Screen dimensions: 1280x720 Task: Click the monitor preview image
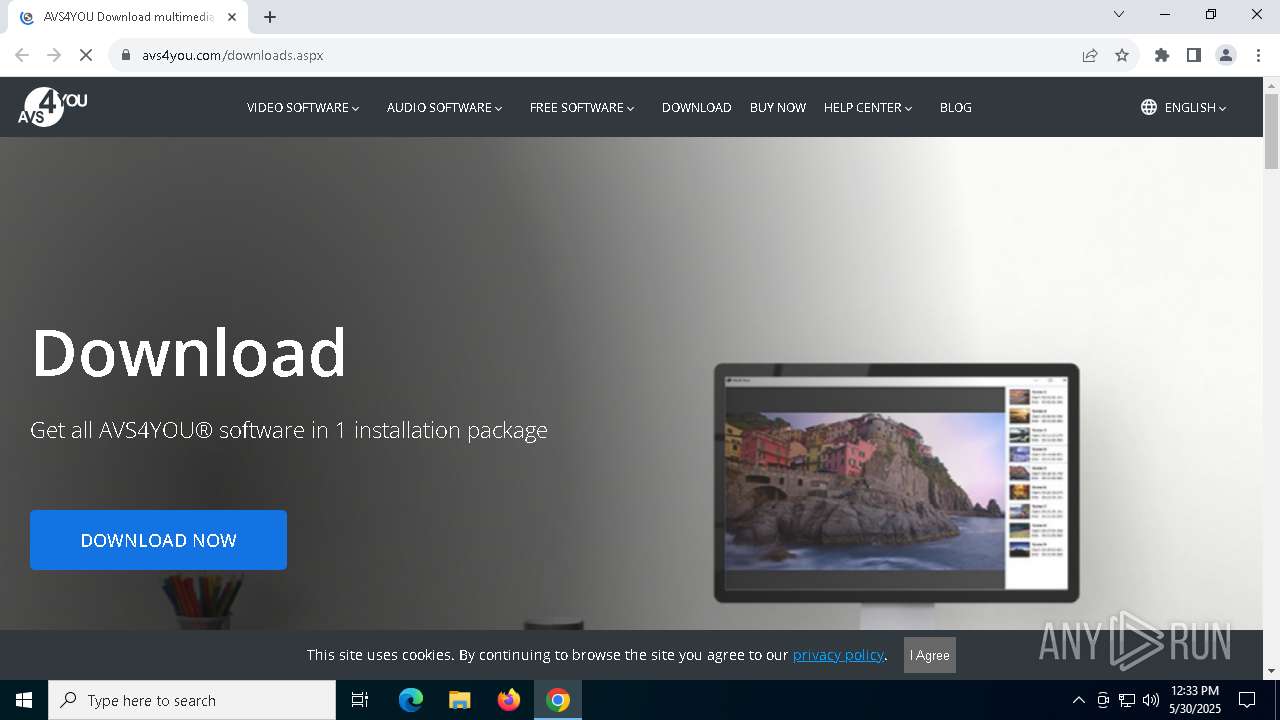pos(896,482)
